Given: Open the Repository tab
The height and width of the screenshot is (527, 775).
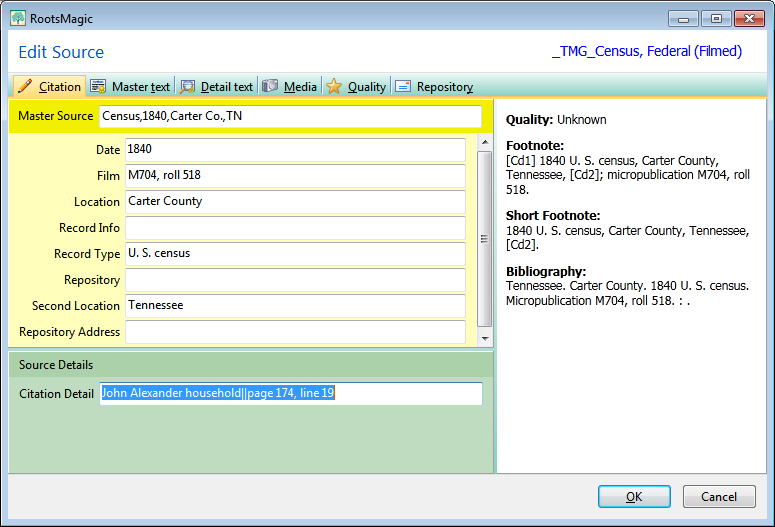Looking at the screenshot, I should click(434, 87).
